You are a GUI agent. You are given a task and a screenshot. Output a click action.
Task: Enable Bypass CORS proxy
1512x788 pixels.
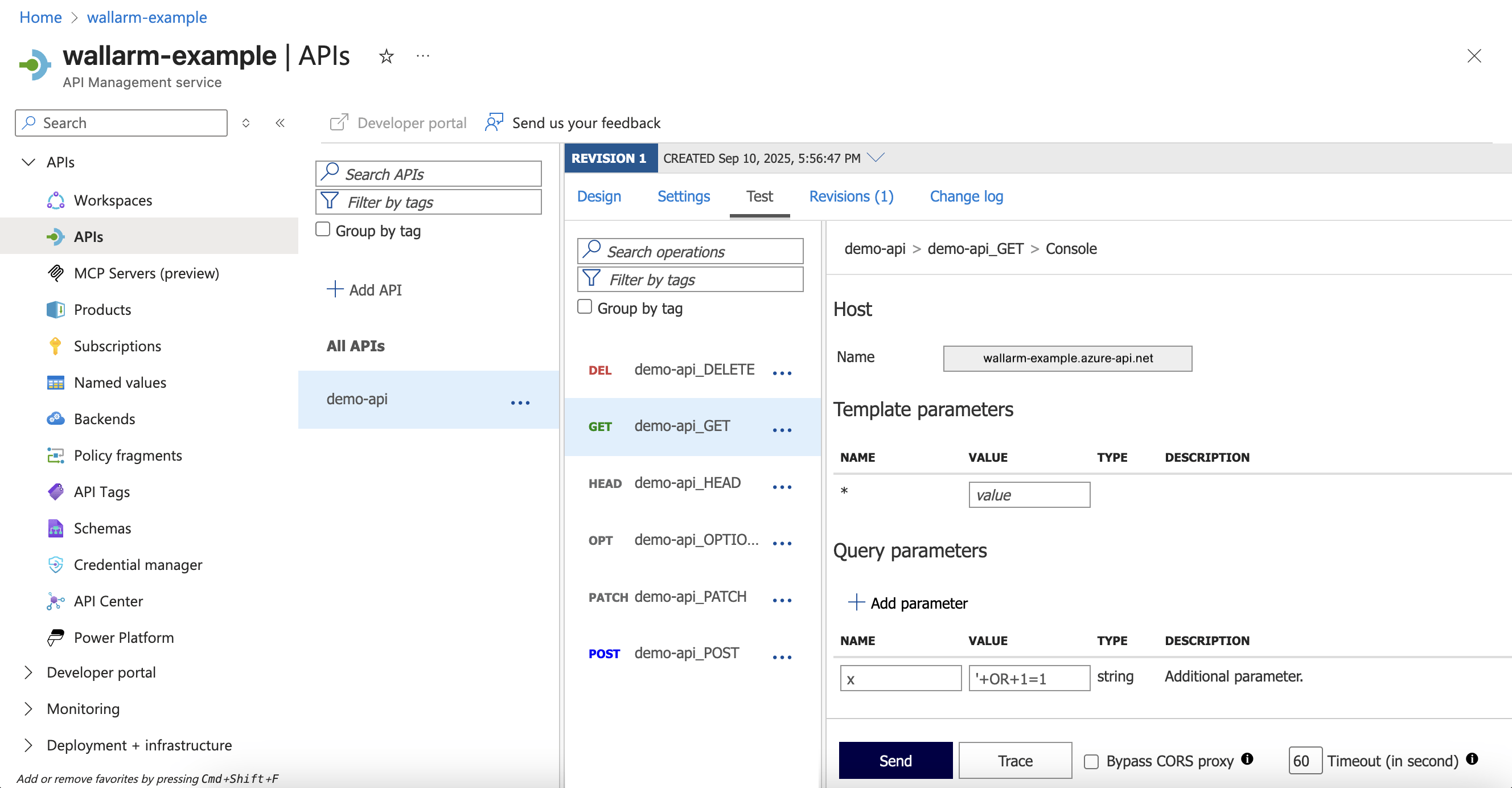[x=1091, y=761]
